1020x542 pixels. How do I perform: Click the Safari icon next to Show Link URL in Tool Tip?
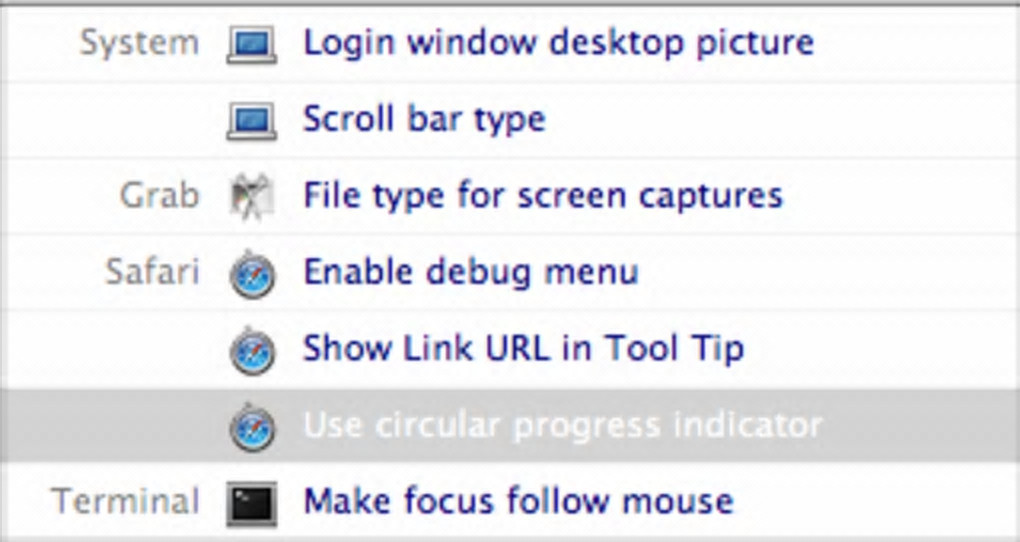tap(251, 350)
